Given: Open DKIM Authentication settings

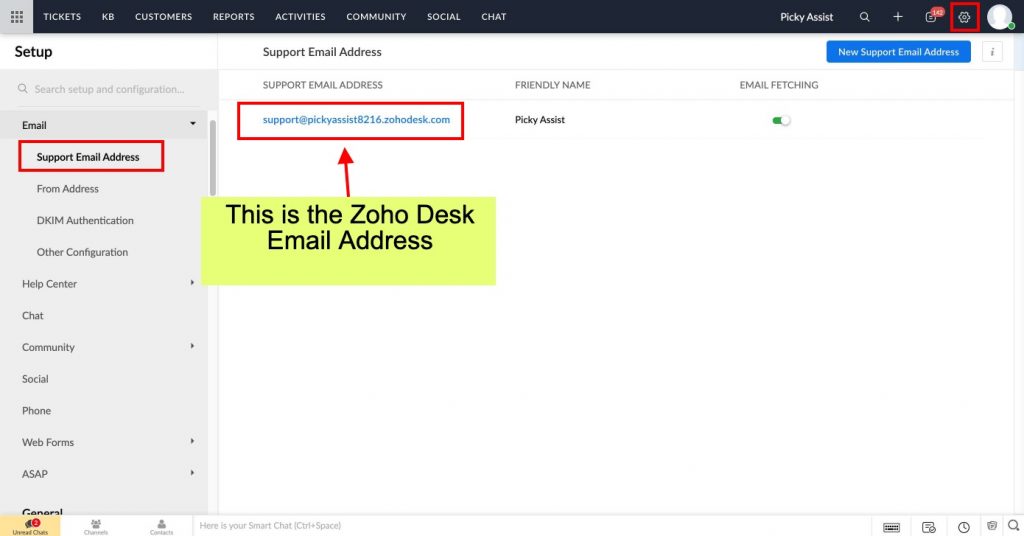Looking at the screenshot, I should 85,221.
